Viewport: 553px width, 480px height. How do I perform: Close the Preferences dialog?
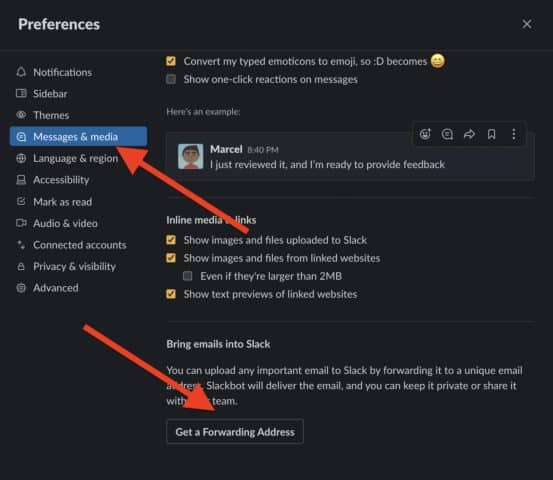pyautogui.click(x=527, y=24)
